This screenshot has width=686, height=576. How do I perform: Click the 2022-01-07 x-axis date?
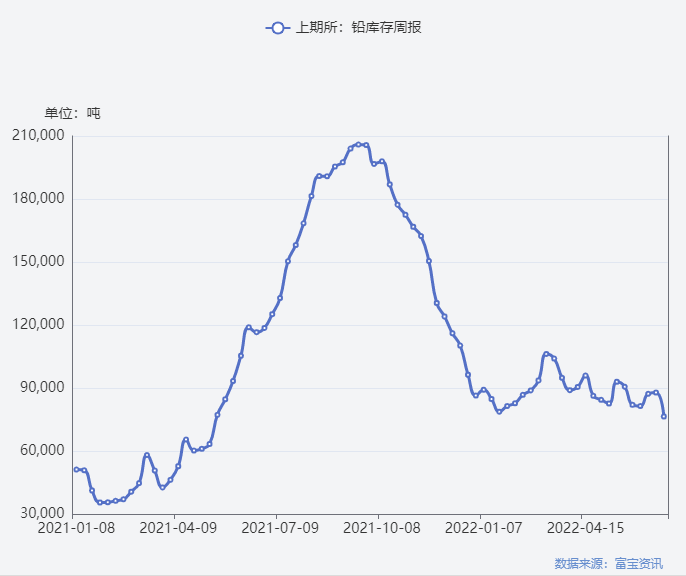tap(483, 528)
